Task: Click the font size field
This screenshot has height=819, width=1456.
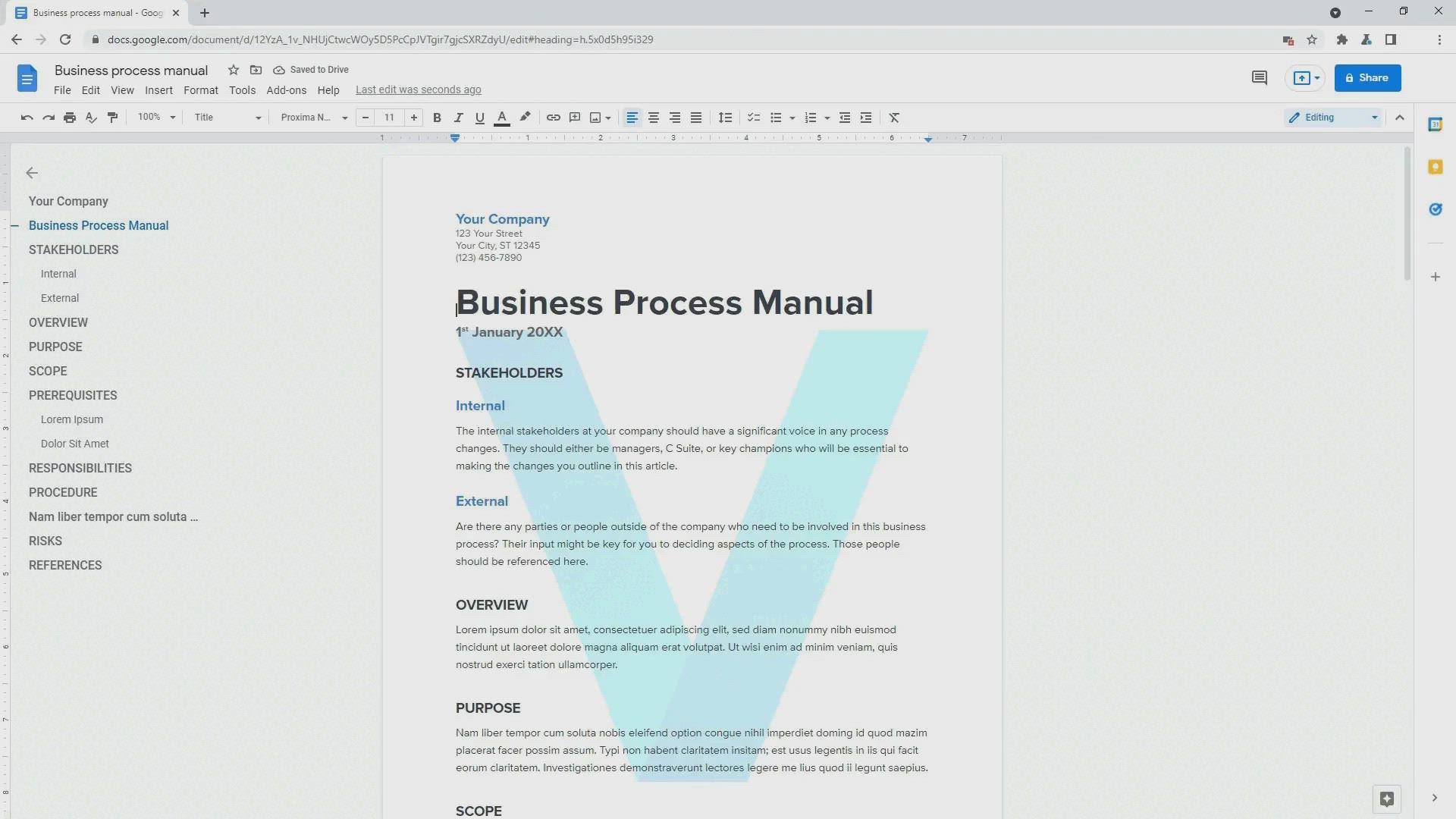Action: 389,118
